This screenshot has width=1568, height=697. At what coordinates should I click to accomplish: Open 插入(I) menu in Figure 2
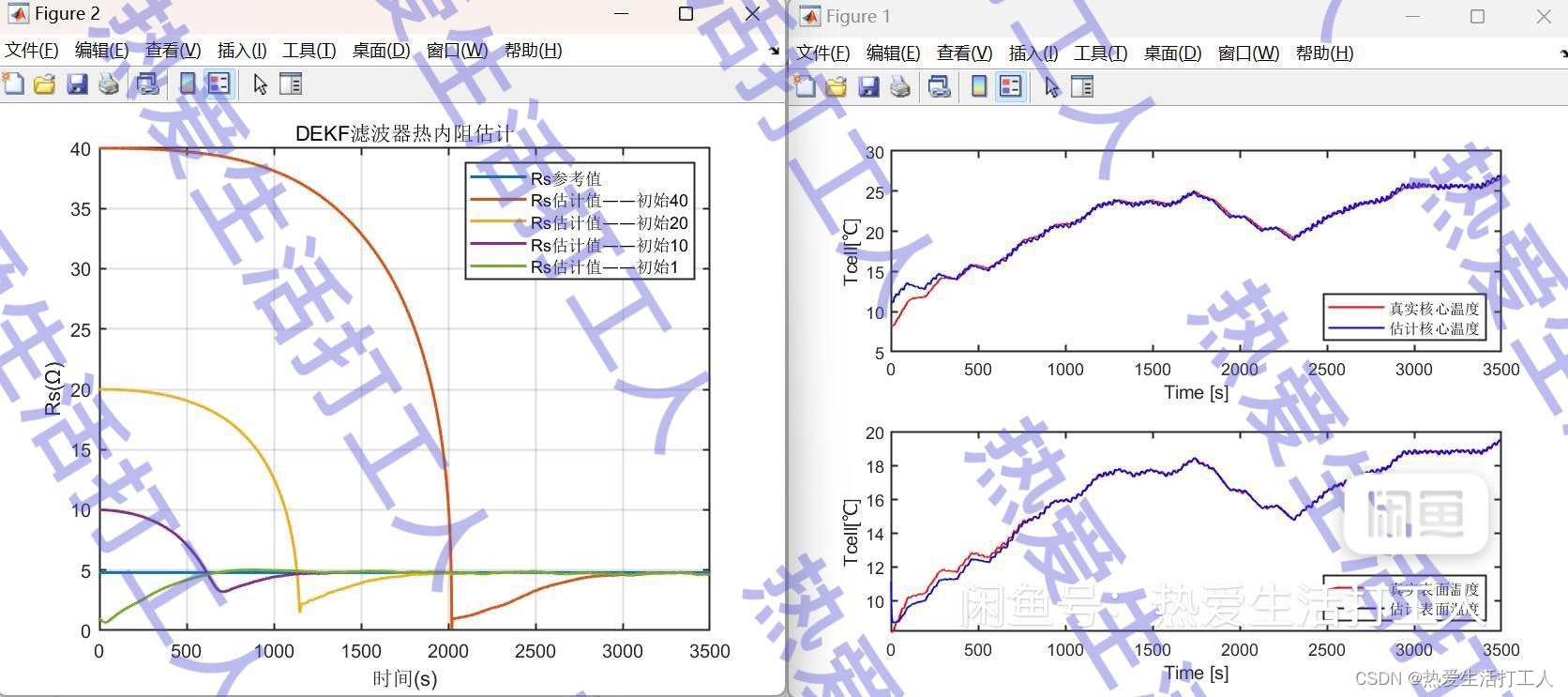point(242,51)
